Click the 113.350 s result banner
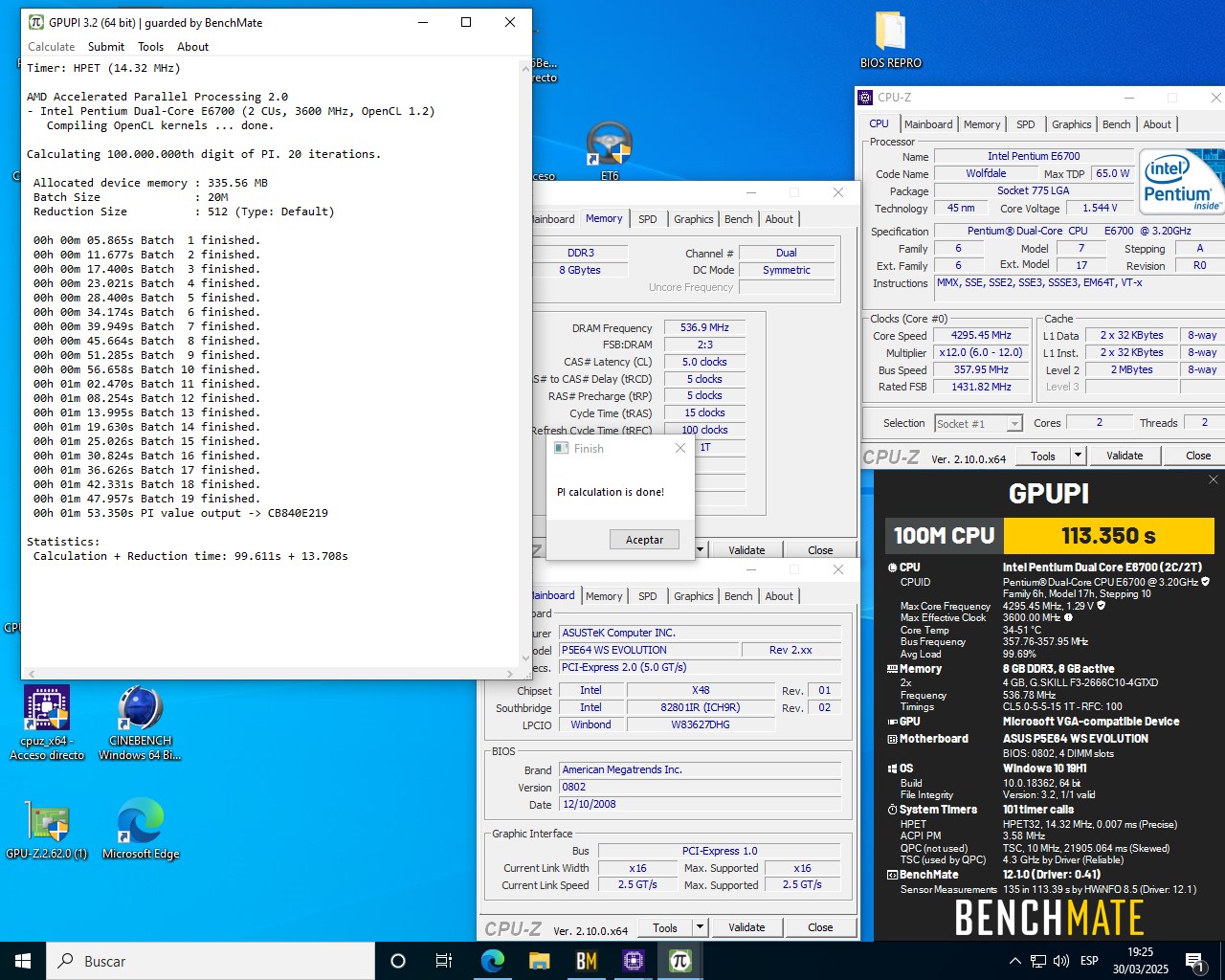The width and height of the screenshot is (1225, 980). (x=1108, y=536)
